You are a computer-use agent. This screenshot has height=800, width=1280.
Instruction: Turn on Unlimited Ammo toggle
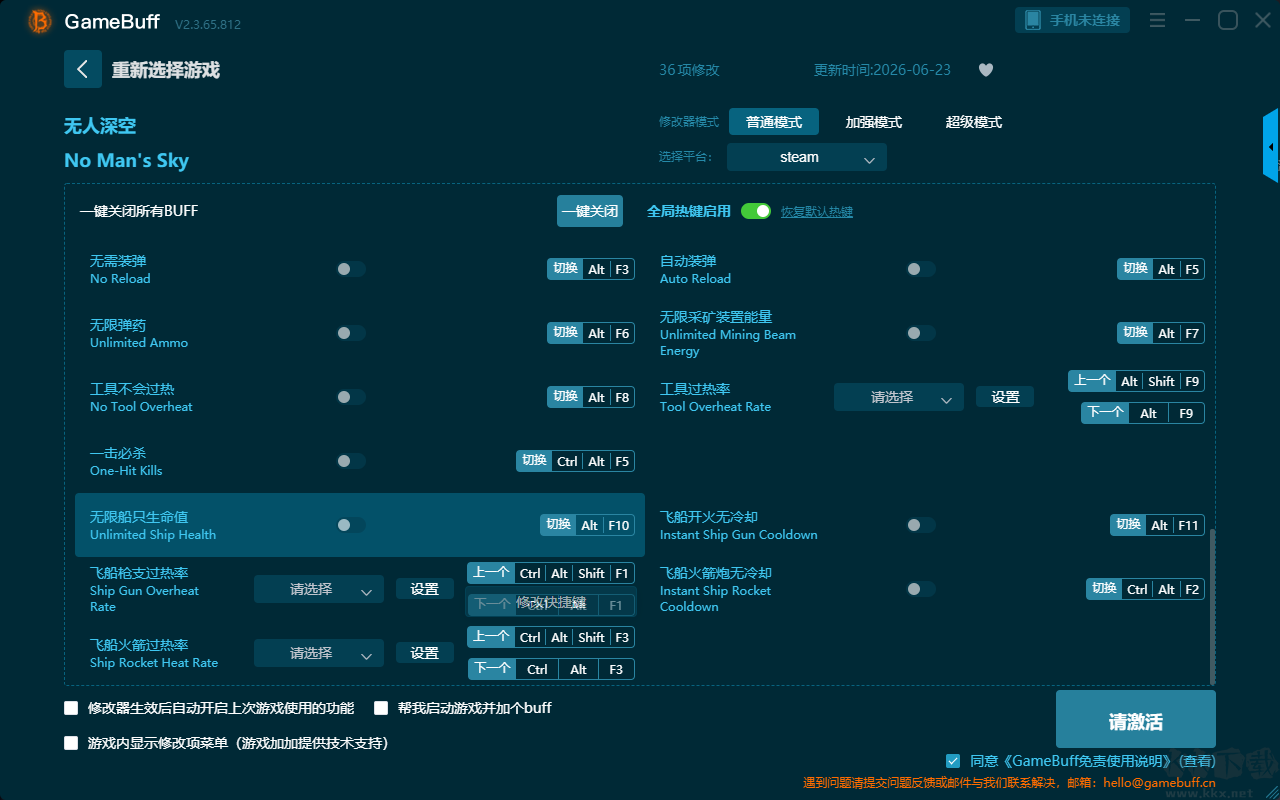351,333
